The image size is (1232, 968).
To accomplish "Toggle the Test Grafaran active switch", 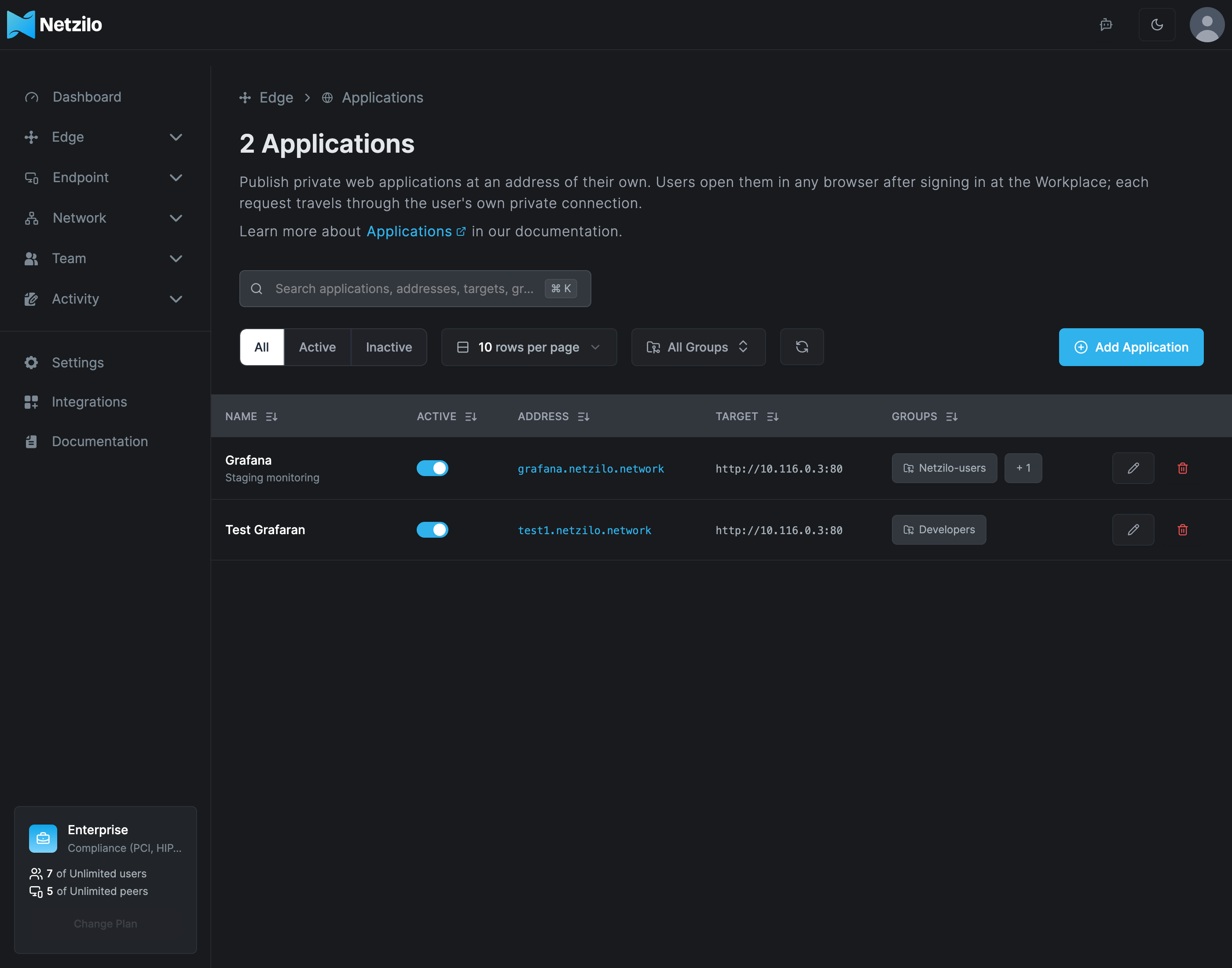I will pos(433,530).
